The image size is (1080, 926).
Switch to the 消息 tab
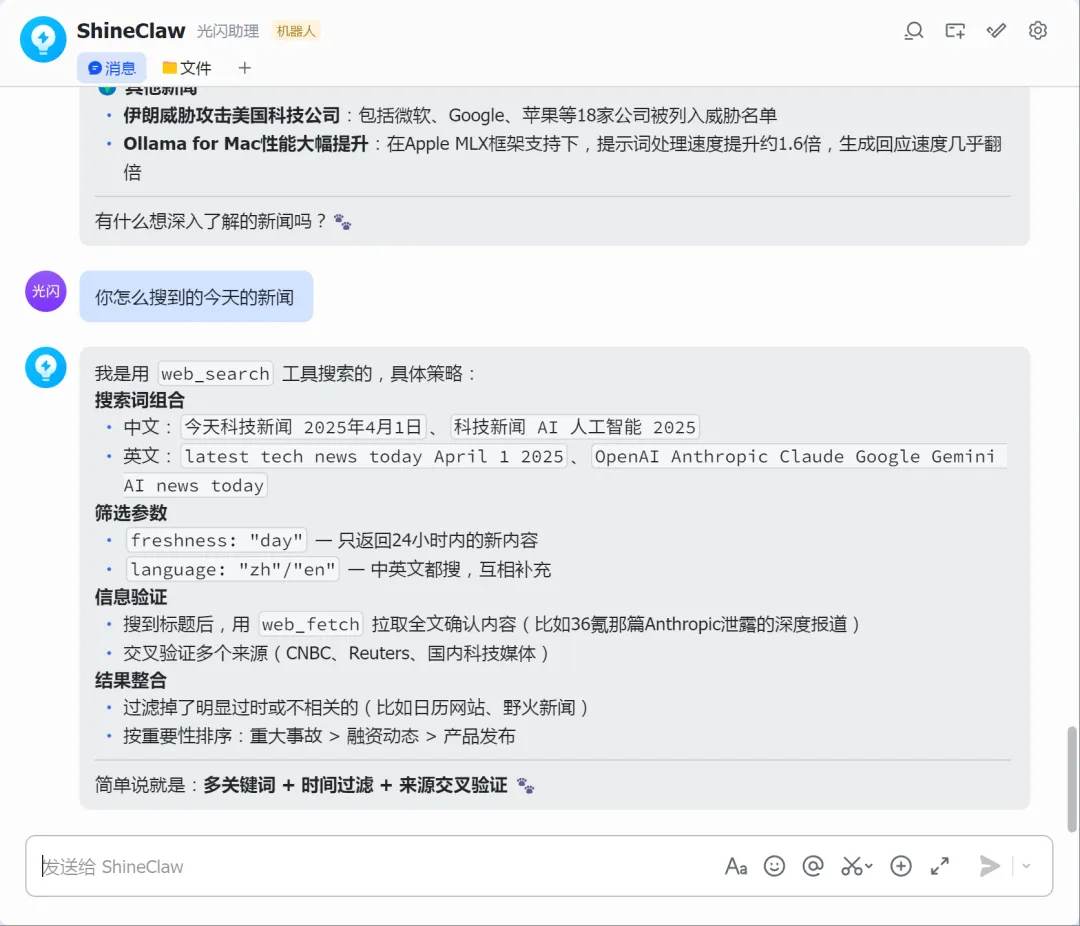pyautogui.click(x=112, y=68)
